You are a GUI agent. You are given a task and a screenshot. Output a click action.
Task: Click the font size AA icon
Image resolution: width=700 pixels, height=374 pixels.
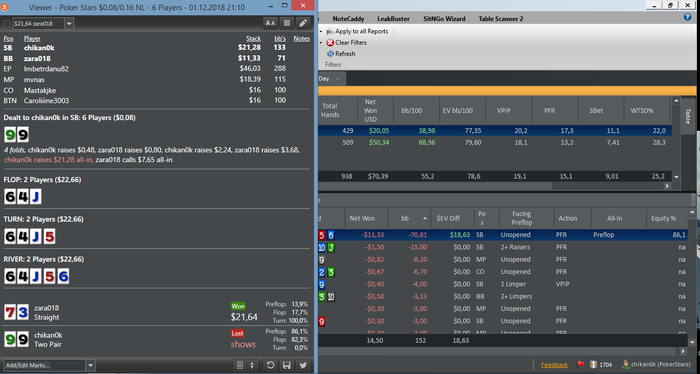270,23
